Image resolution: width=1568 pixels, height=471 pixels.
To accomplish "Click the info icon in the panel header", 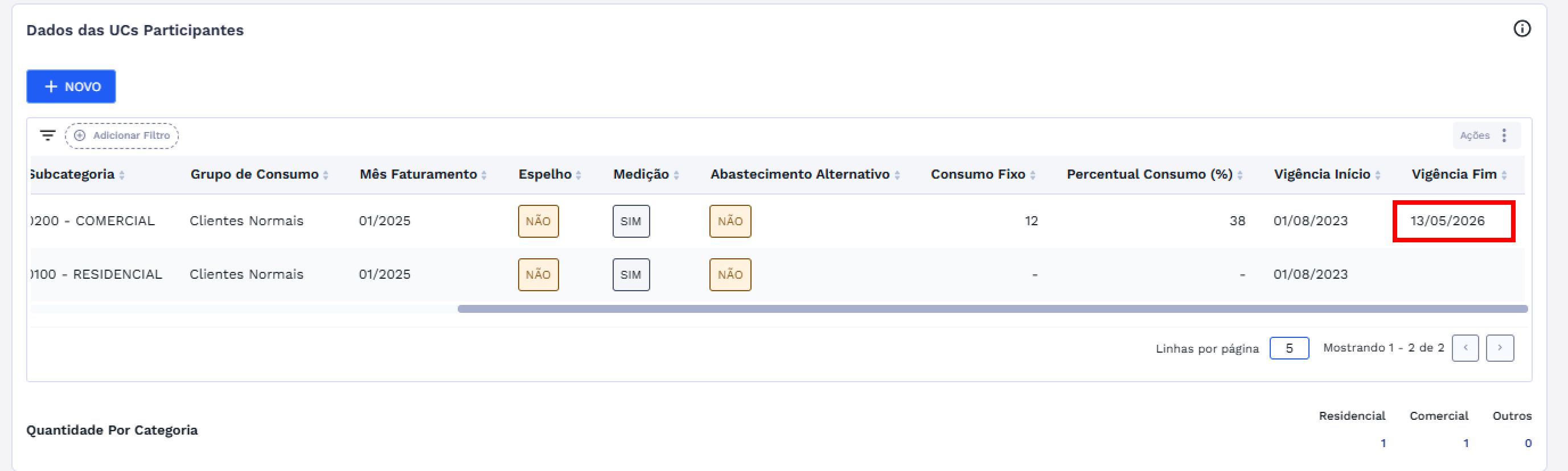I will point(1522,28).
